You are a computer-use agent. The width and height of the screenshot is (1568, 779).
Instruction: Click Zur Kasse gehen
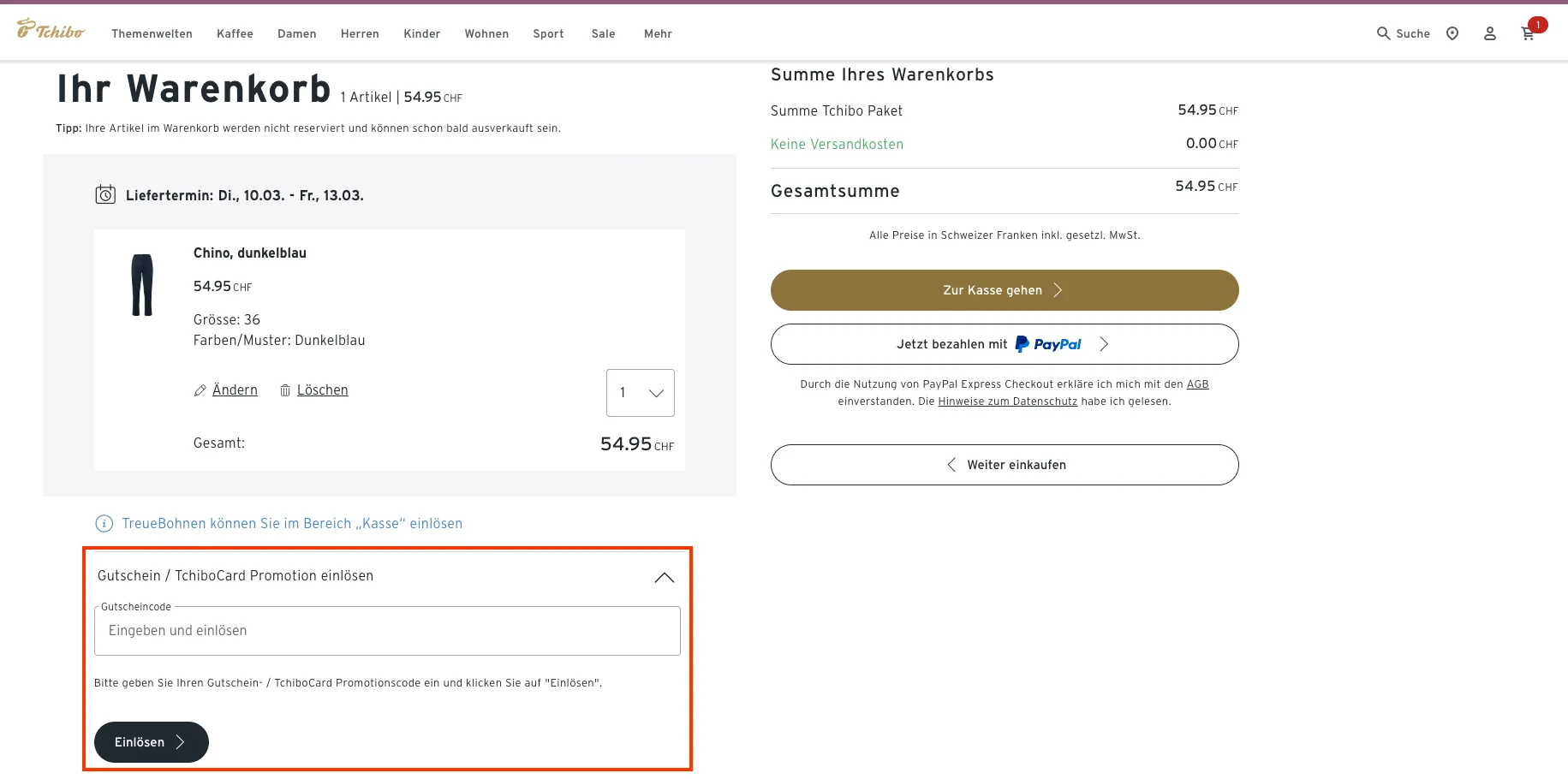pyautogui.click(x=1004, y=290)
